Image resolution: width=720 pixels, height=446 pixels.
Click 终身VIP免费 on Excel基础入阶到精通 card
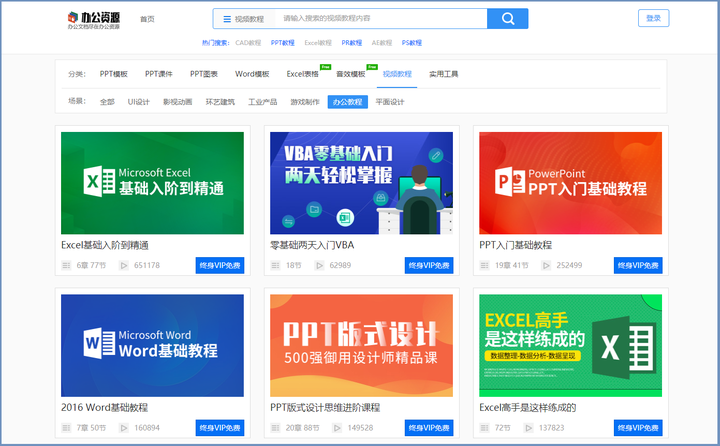(x=220, y=265)
